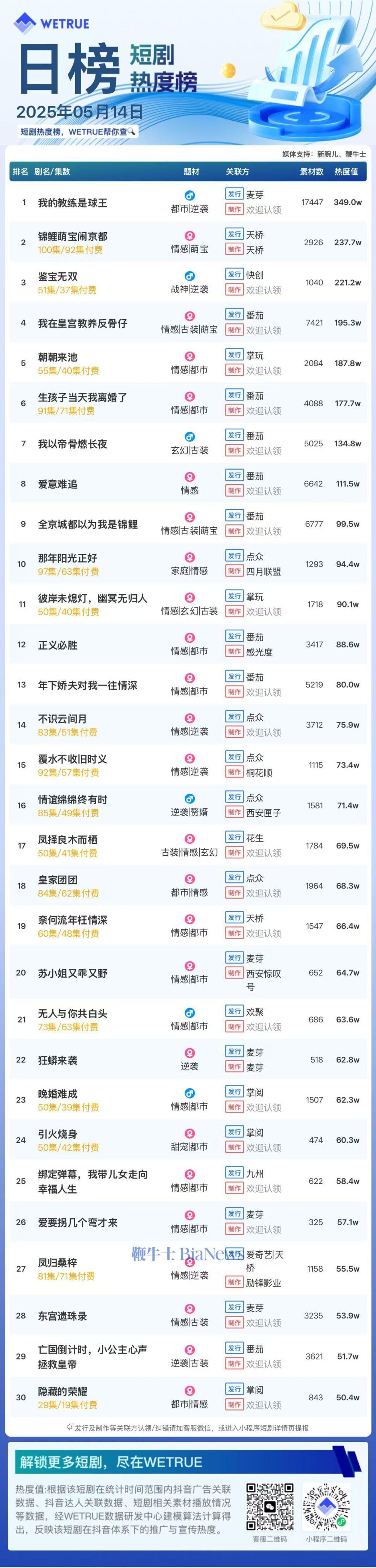This screenshot has height=1568, width=376.
Task: Click the 发行 tag for 鉴宝无双
Action: pos(234,275)
